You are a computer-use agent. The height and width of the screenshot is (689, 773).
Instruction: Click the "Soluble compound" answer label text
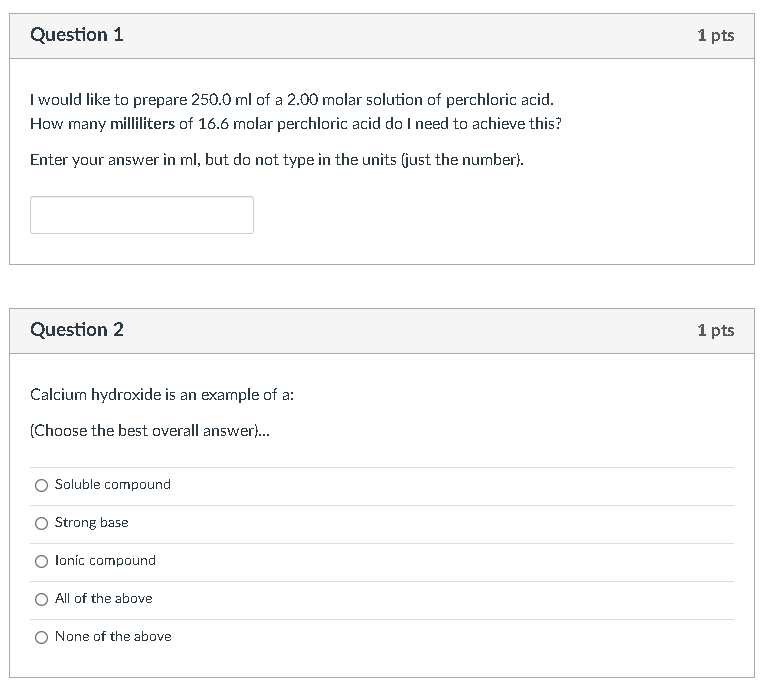(x=112, y=485)
